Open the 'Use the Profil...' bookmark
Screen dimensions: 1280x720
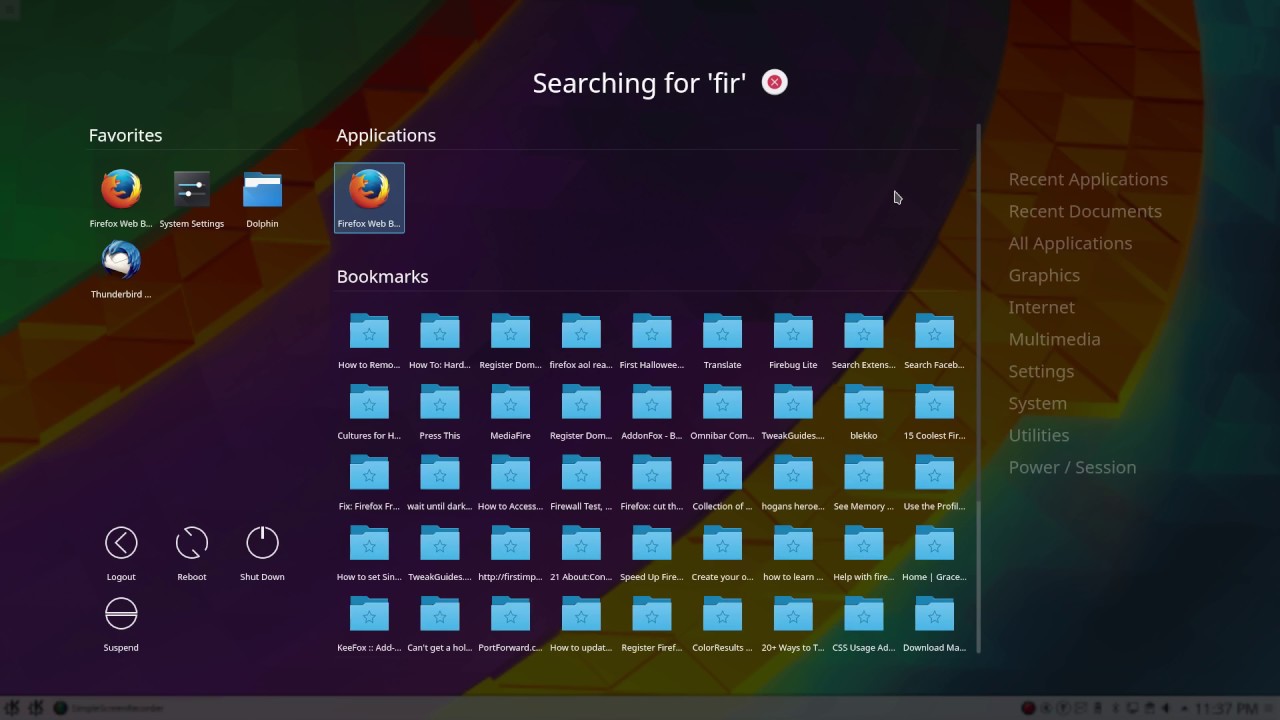coord(934,482)
